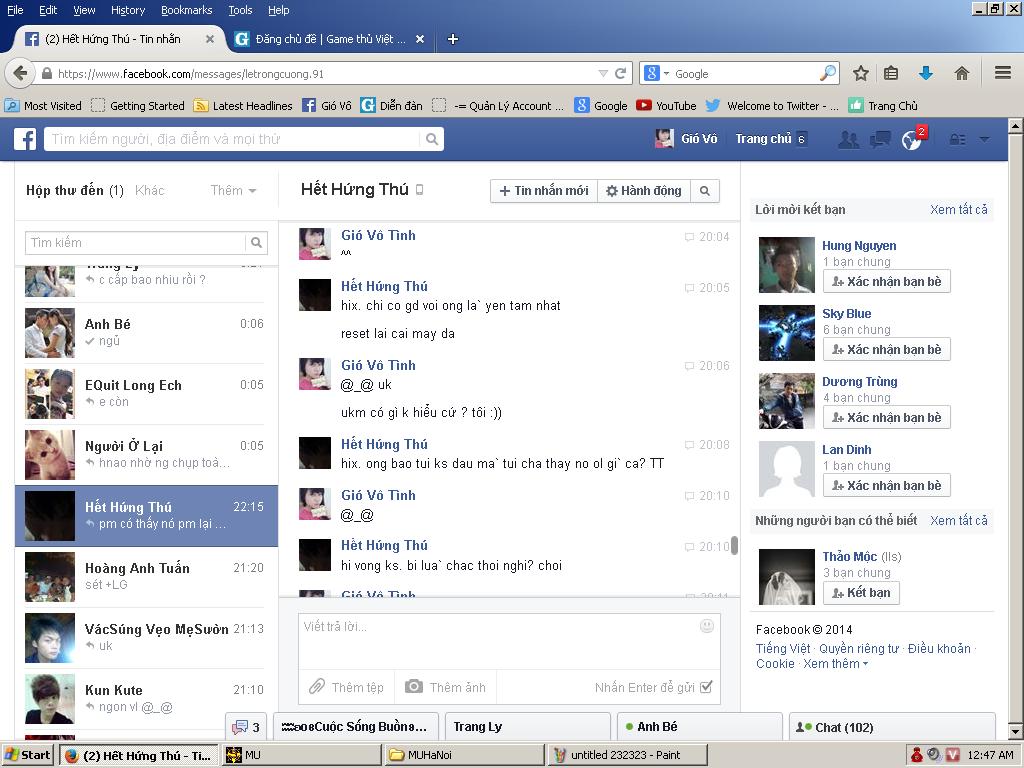Screen dimensions: 1024x768
Task: Open Gió Vô profile in header
Action: (x=686, y=138)
